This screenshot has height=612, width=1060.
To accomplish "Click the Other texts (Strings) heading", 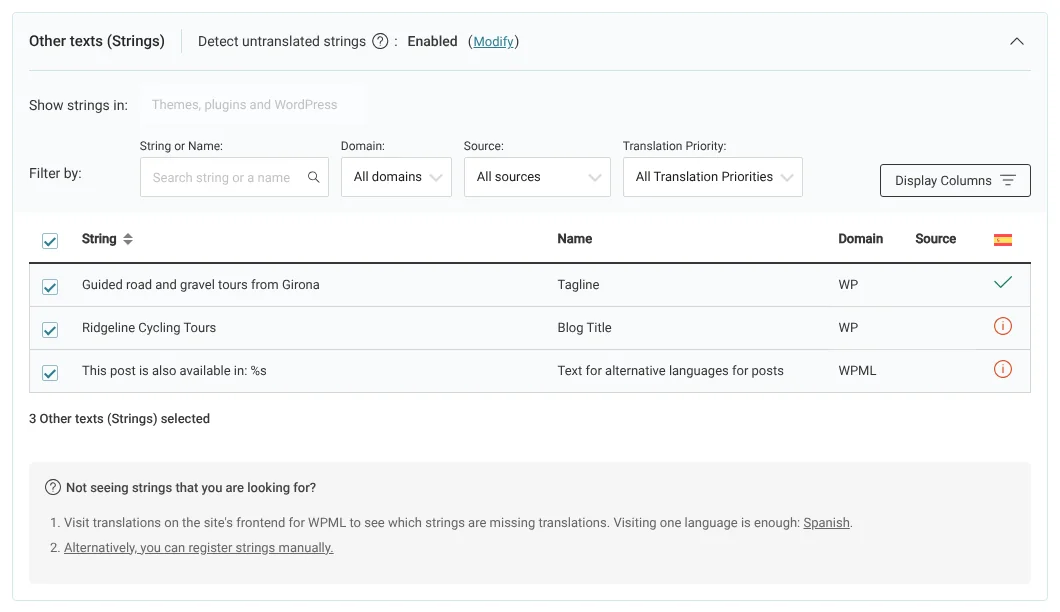I will [x=97, y=41].
